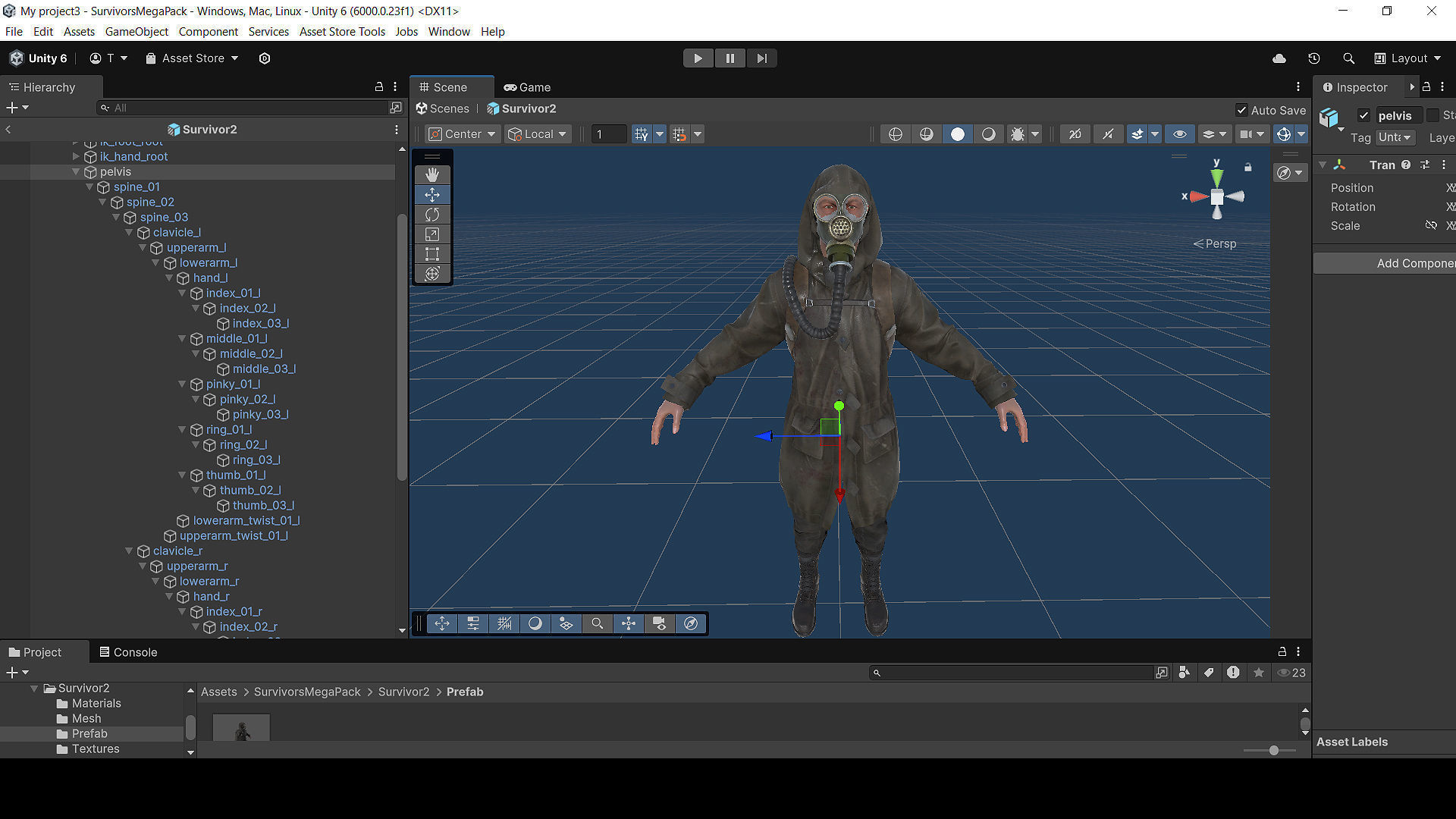Click the Pause button
The image size is (1456, 819).
[730, 58]
